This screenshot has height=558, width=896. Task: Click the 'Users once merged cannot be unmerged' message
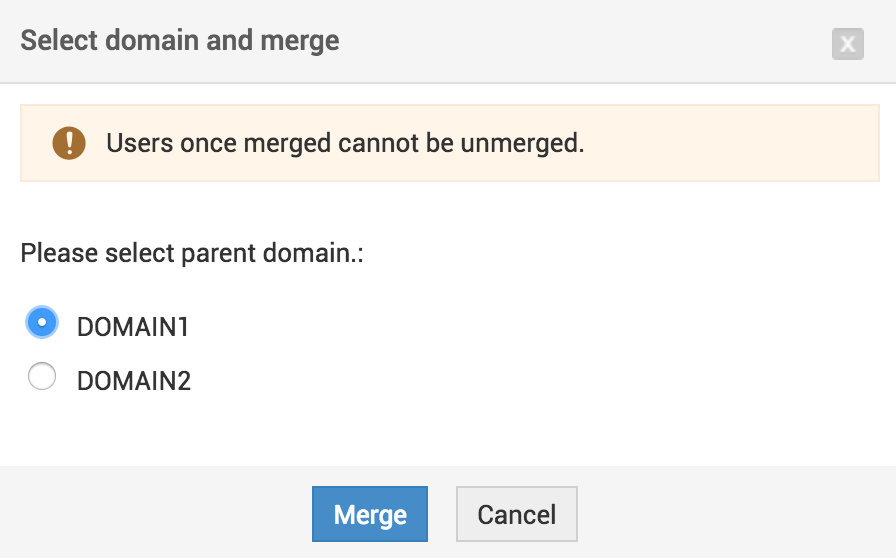pos(345,143)
